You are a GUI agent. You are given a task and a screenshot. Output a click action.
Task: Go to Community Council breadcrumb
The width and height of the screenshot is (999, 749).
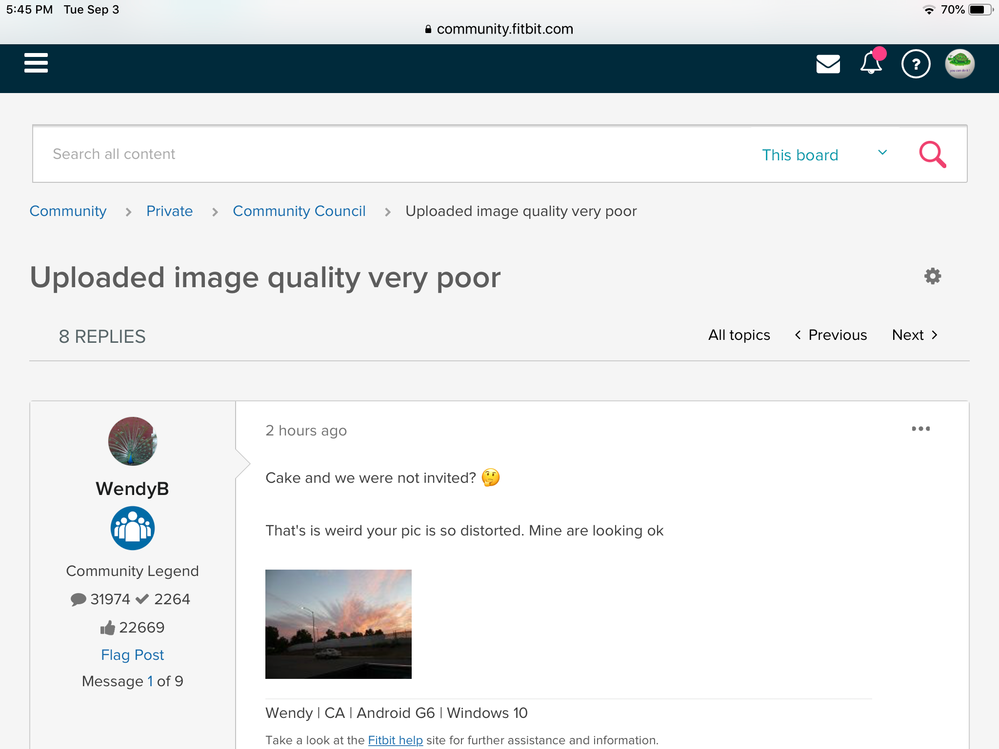pyautogui.click(x=299, y=211)
